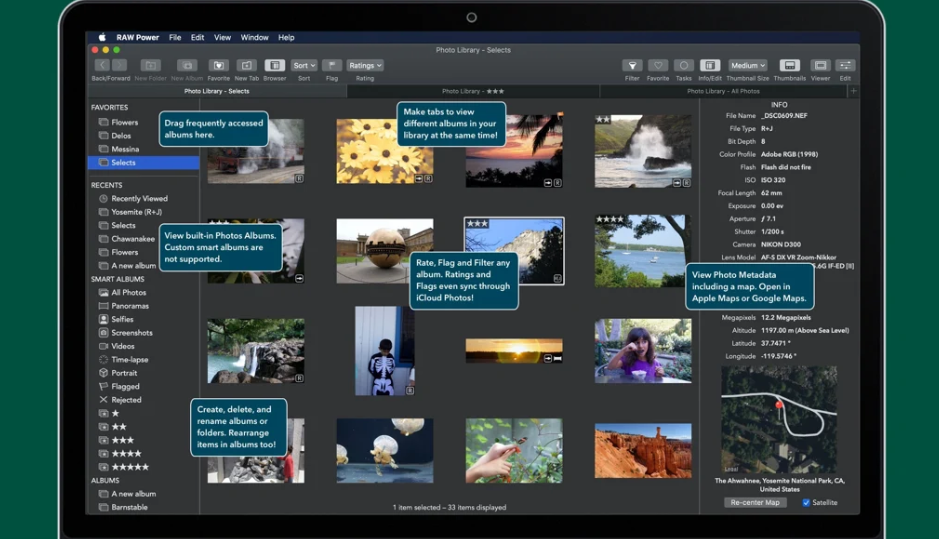Open the Tasks circle icon

coord(684,66)
